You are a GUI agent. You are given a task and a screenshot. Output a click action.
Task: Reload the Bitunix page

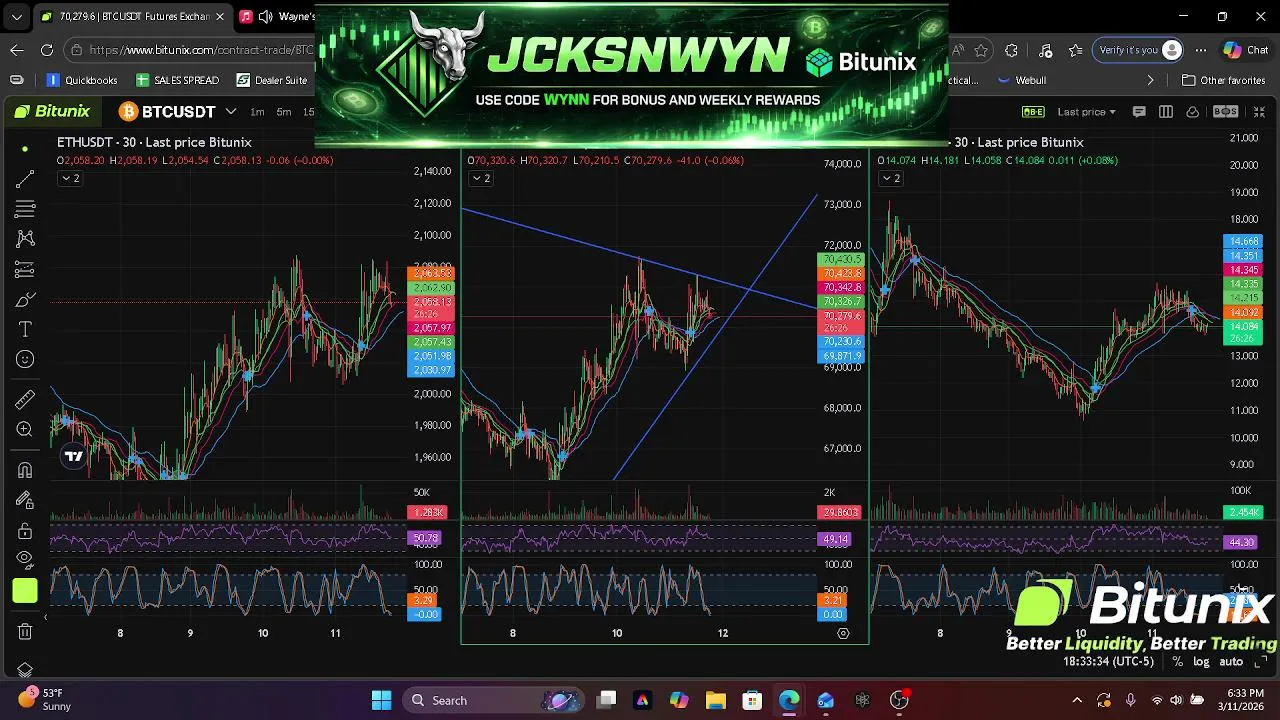tap(47, 50)
